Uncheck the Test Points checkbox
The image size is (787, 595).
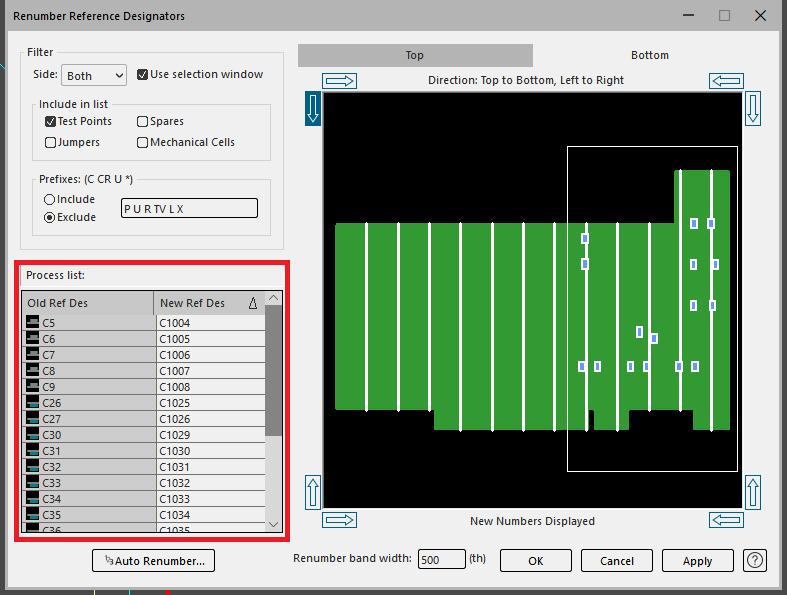pyautogui.click(x=51, y=121)
